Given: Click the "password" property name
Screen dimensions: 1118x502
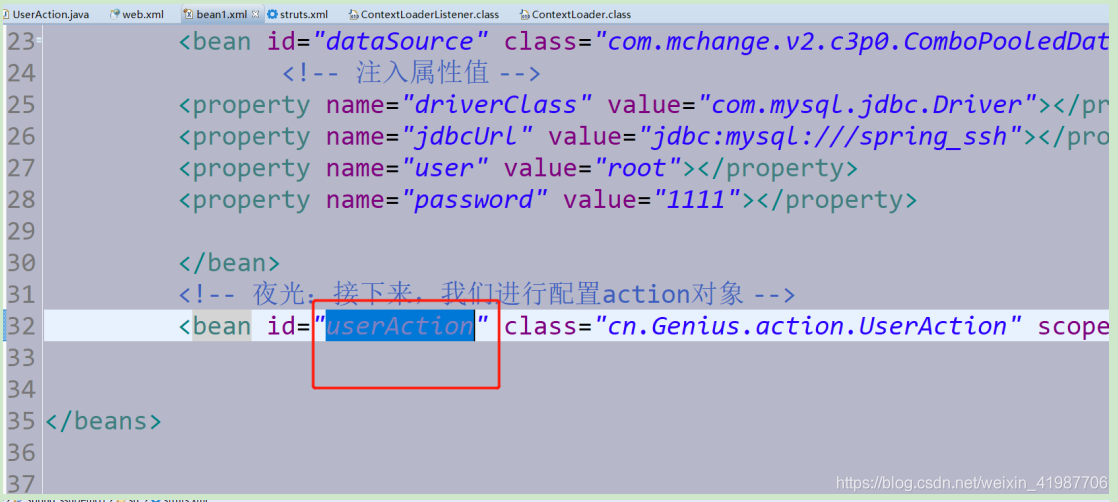Looking at the screenshot, I should [474, 200].
